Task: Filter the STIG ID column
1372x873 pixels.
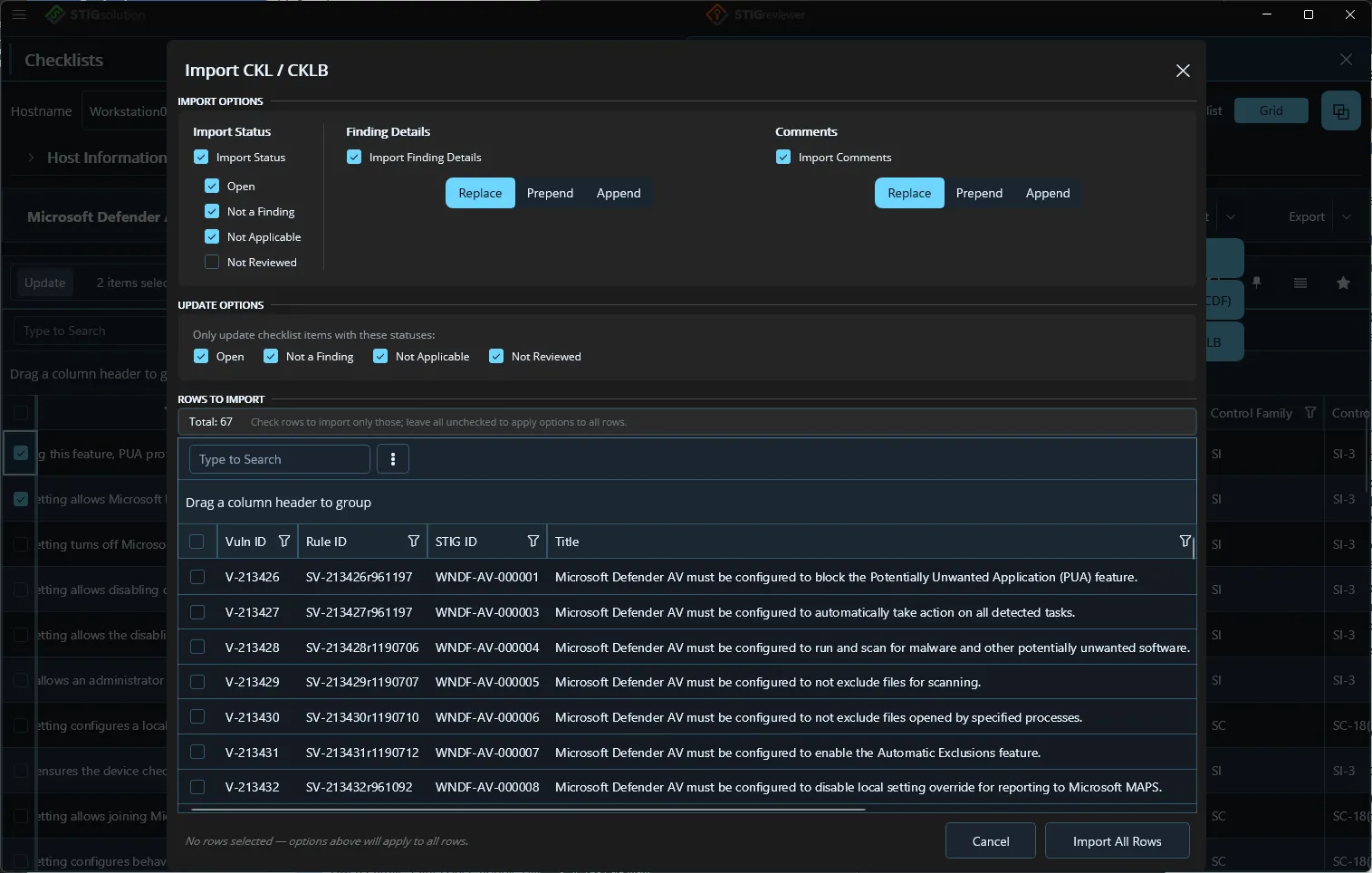Action: tap(533, 542)
